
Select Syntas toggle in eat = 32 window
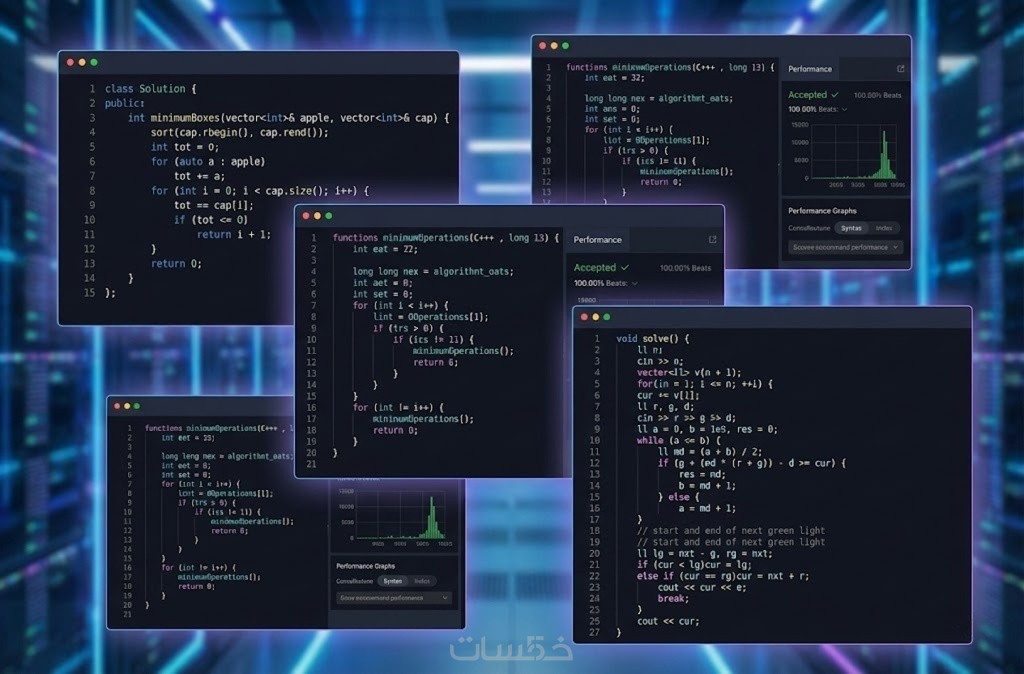coord(851,228)
